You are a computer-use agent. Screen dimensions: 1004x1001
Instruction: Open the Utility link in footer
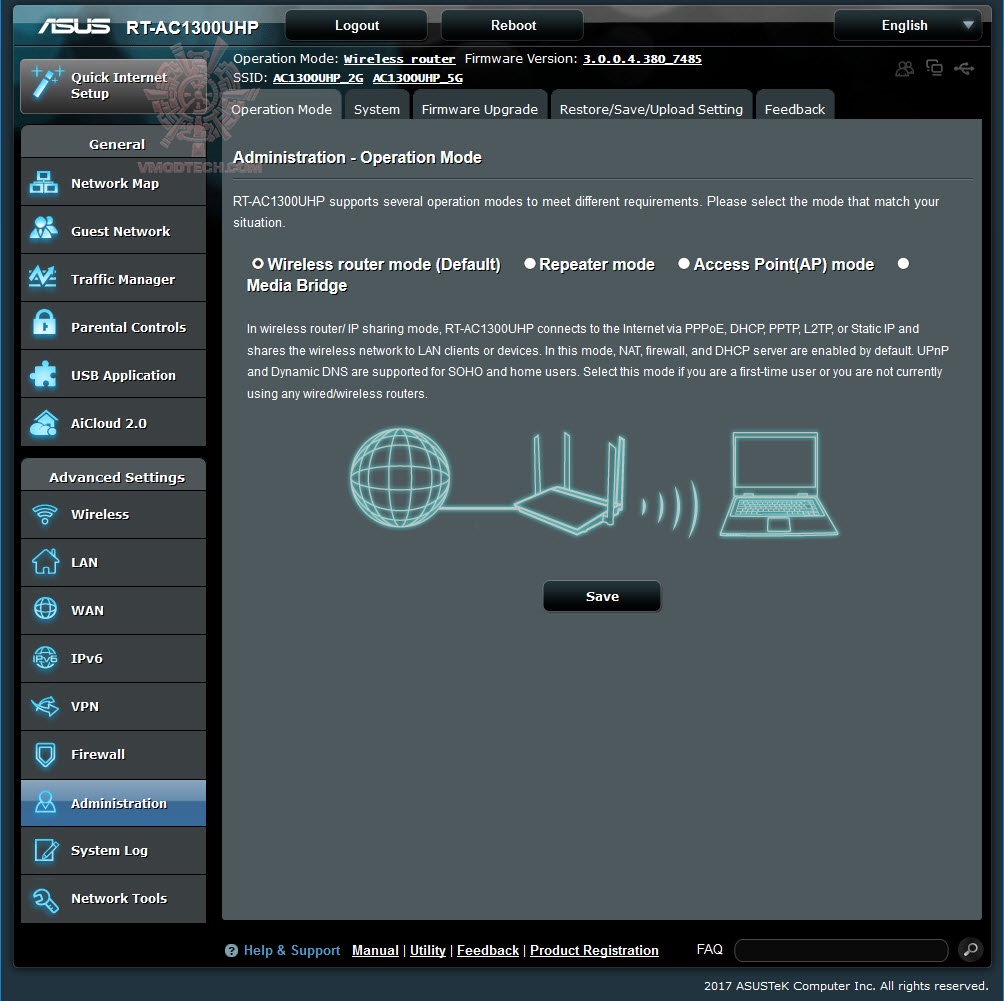(x=428, y=950)
